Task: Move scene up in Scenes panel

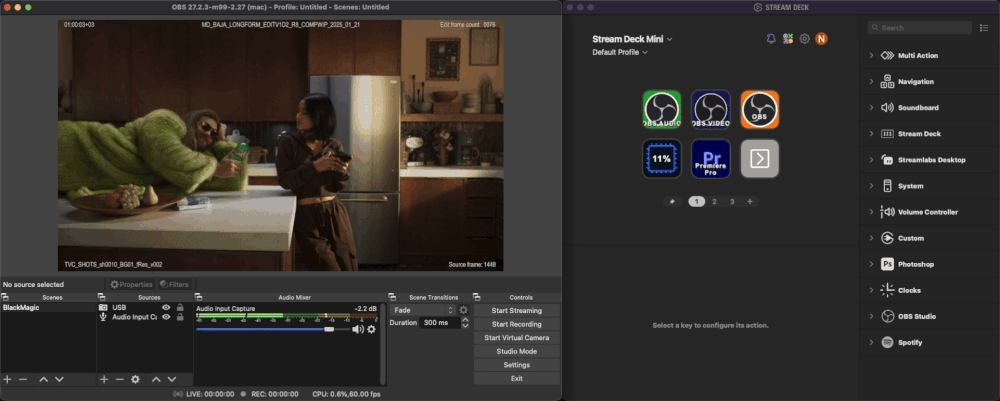Action: (x=43, y=379)
